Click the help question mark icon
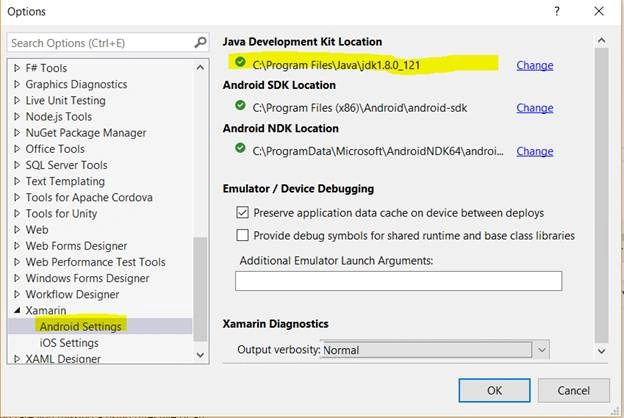 557,11
